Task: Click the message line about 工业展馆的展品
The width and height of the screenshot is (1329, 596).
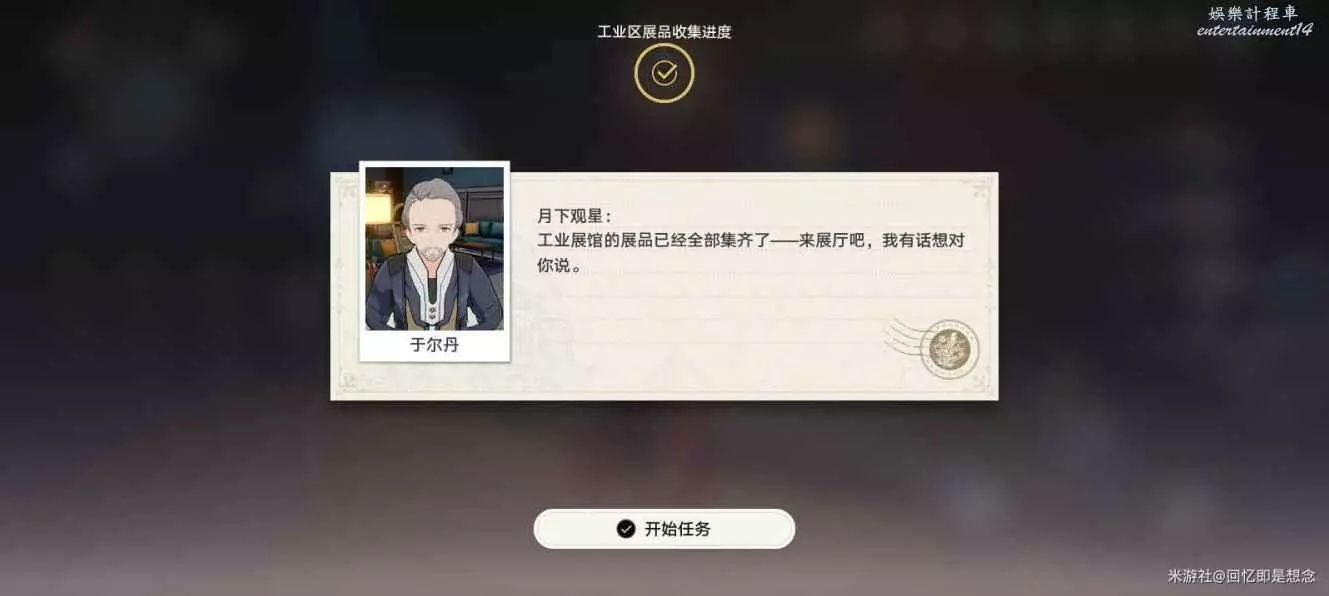Action: pyautogui.click(x=751, y=241)
